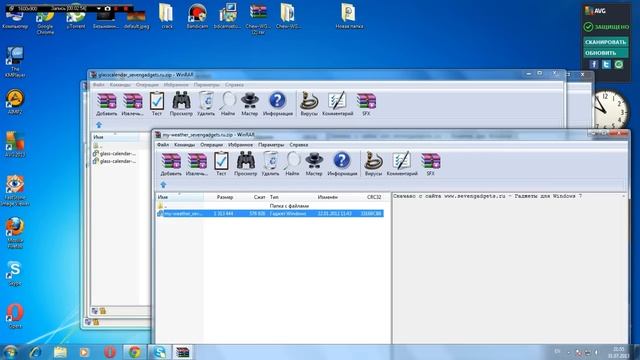The width and height of the screenshot is (640, 360).
Task: Click Обновить in the AVG gadget
Action: pos(605,53)
